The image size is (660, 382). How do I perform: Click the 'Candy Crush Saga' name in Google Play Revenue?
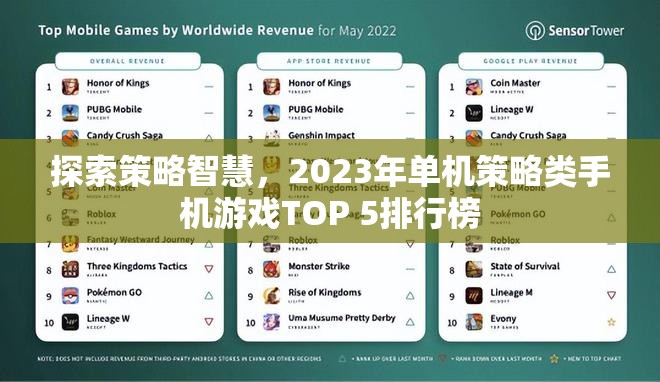click(x=528, y=135)
